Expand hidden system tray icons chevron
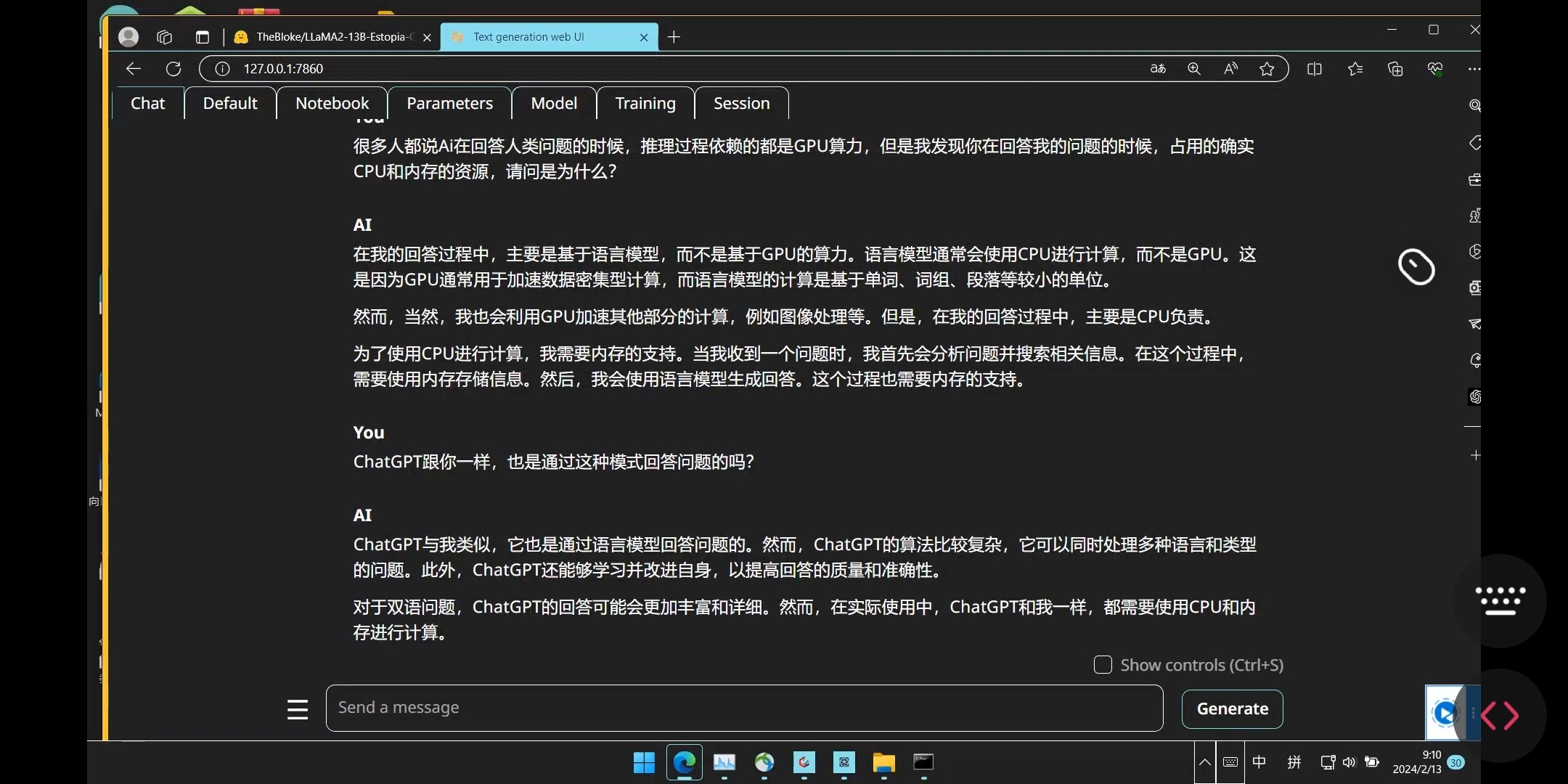Screen dimensions: 1568x784 (x=1204, y=761)
